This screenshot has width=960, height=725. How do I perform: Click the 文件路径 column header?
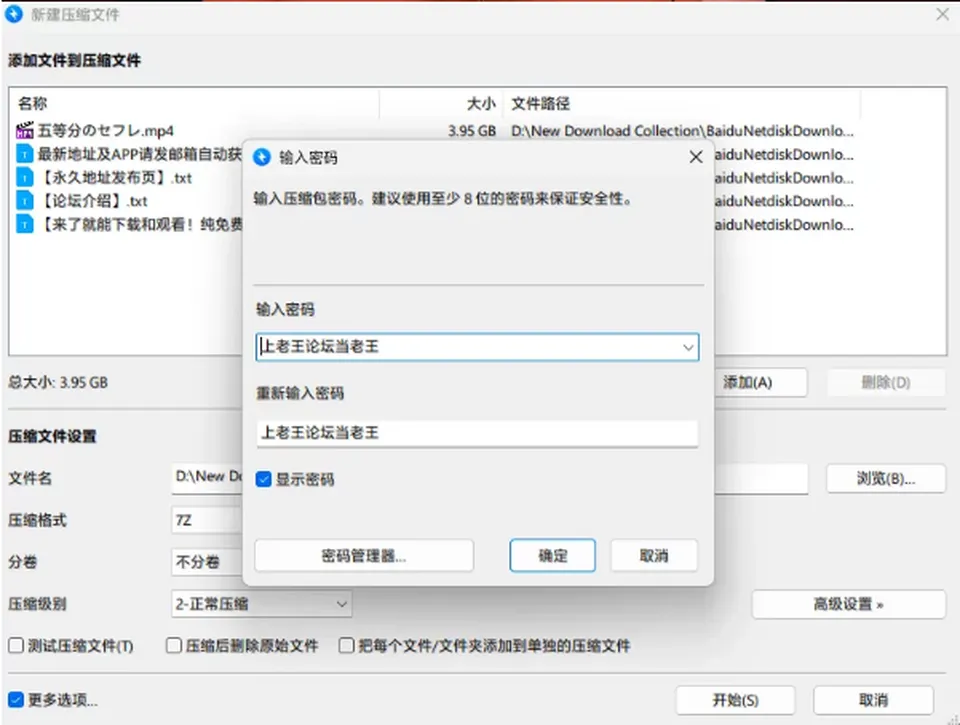click(541, 103)
